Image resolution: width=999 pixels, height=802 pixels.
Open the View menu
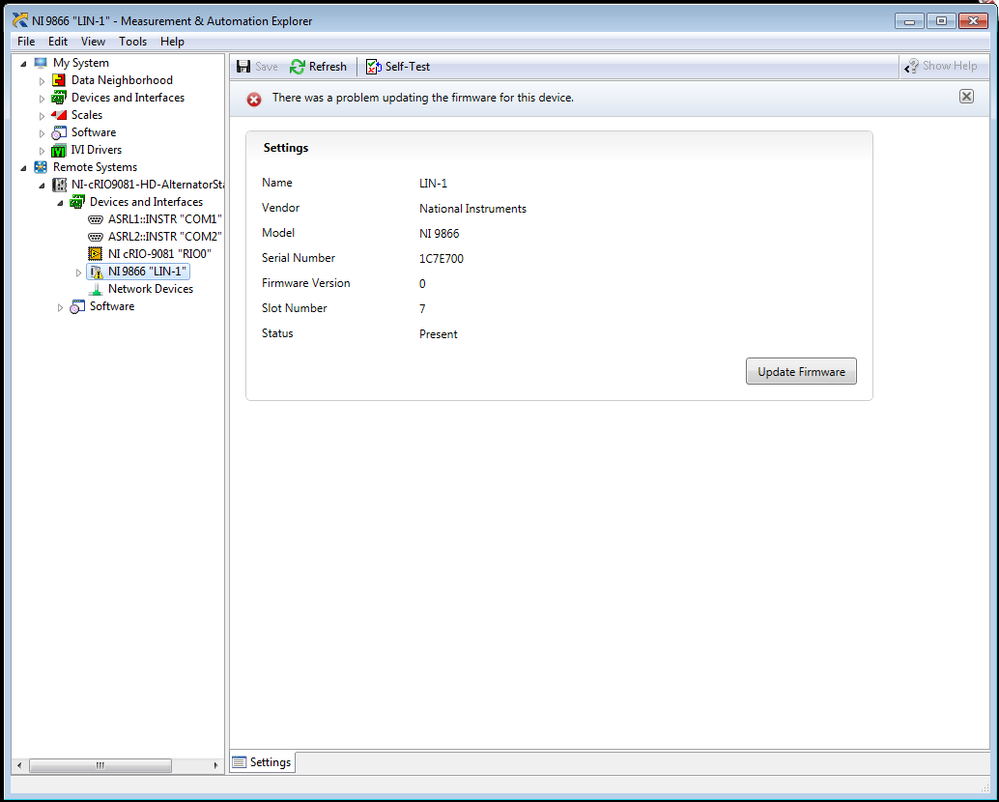[93, 41]
